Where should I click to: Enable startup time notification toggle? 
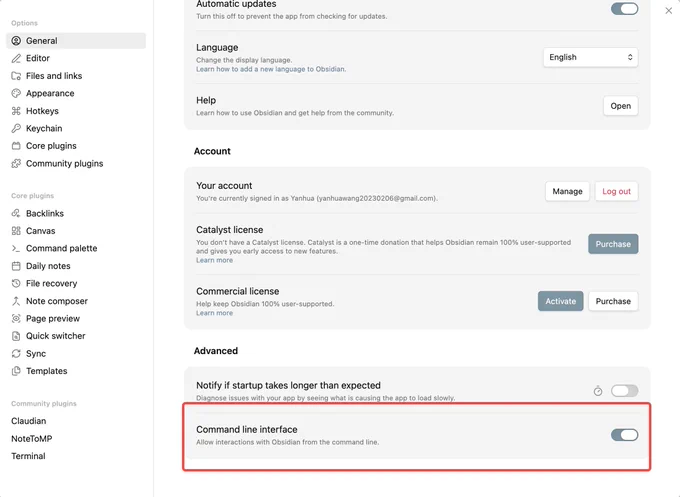[624, 391]
